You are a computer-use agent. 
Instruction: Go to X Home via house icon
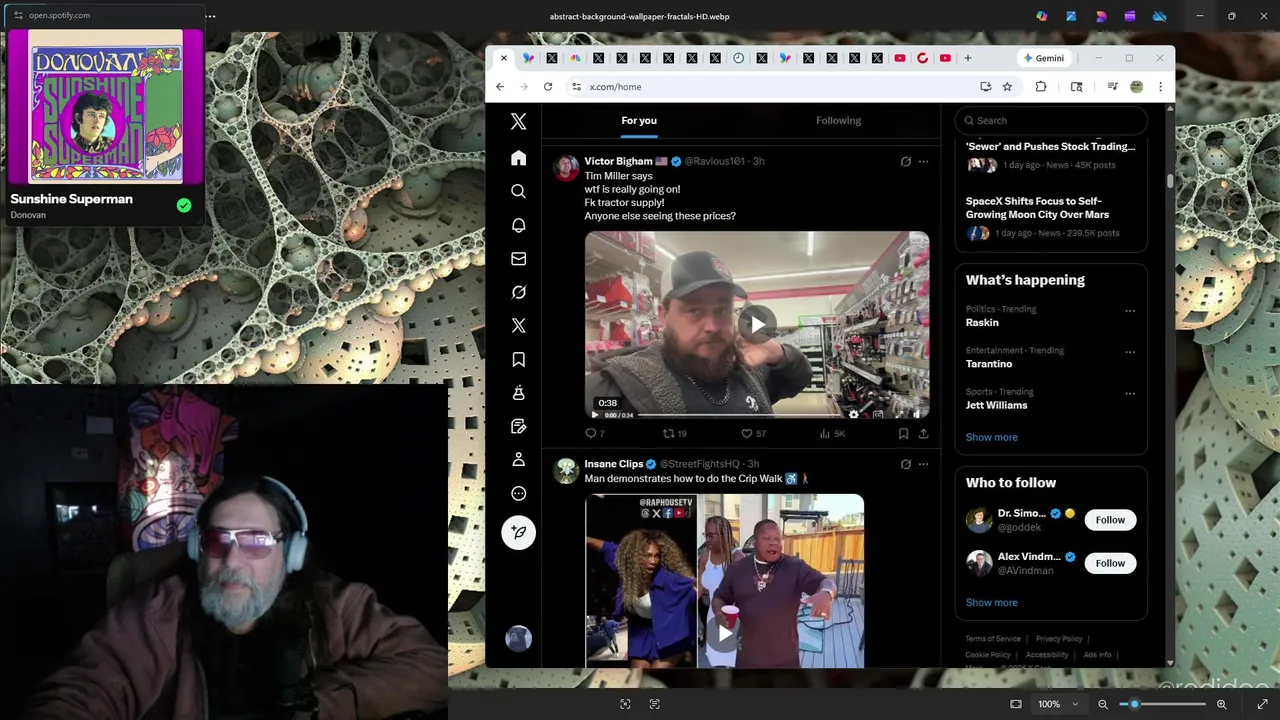(518, 158)
